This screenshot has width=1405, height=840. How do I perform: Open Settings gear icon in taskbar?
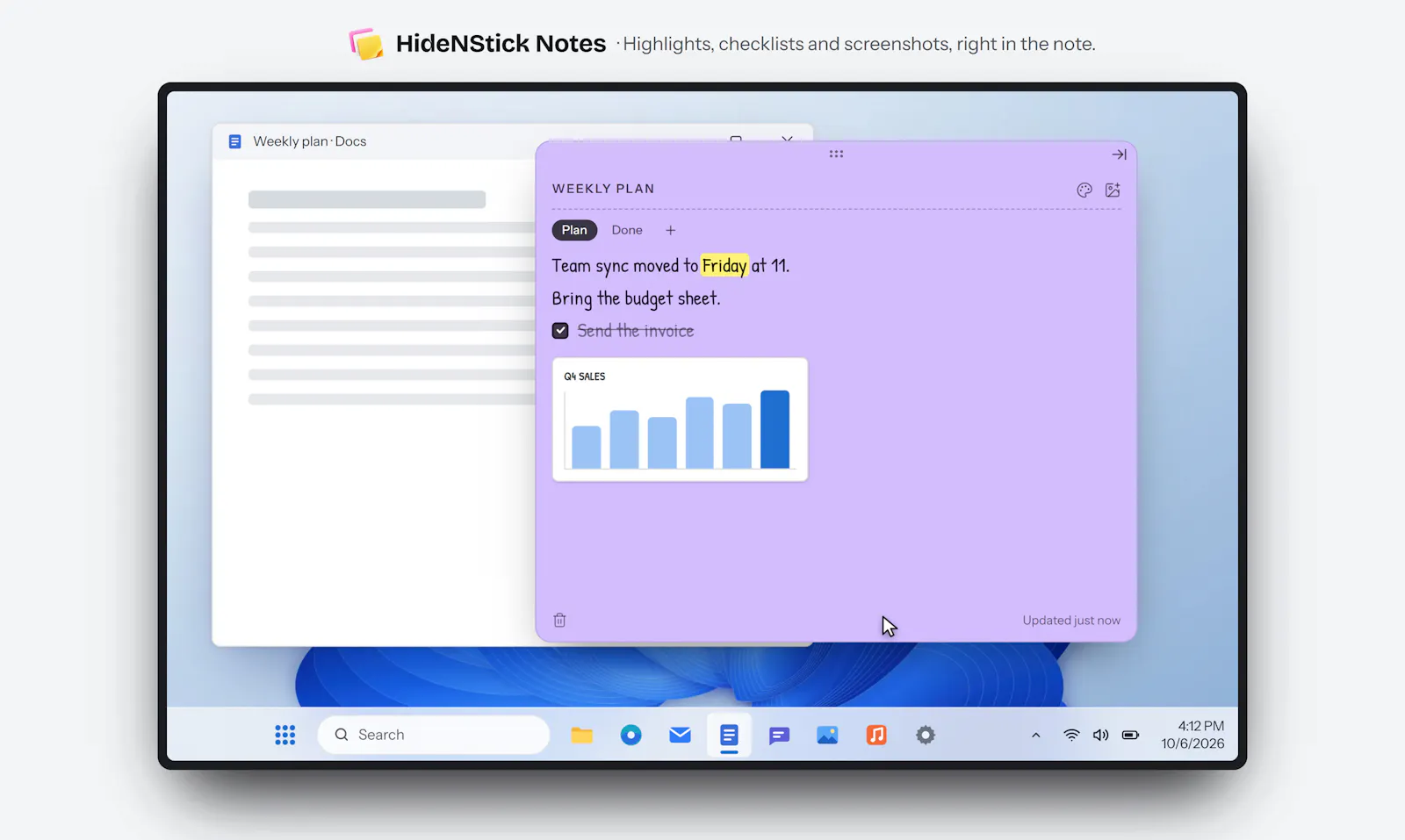(x=926, y=735)
